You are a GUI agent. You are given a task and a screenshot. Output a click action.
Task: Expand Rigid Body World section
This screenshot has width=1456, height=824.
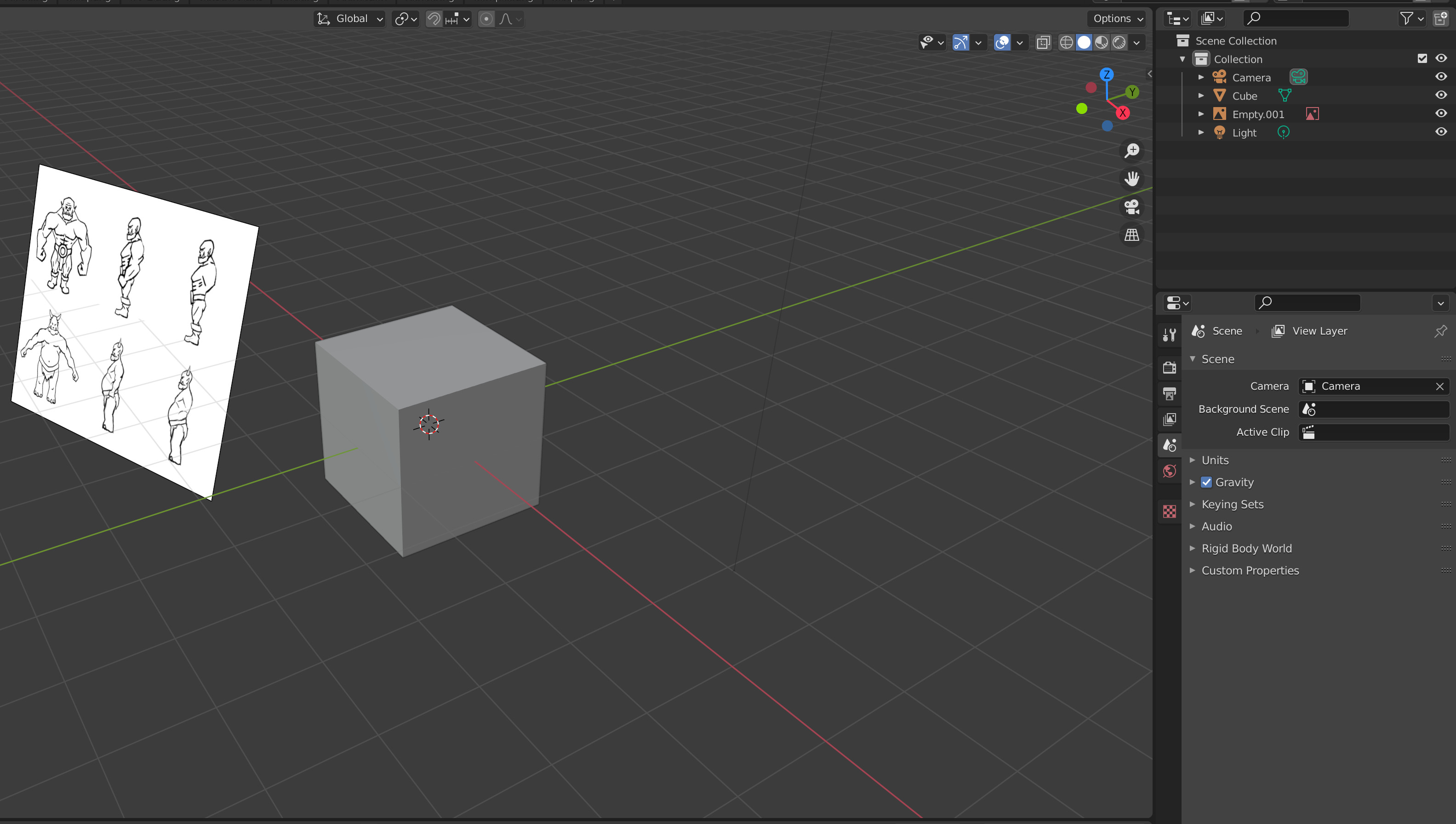[x=1246, y=548]
